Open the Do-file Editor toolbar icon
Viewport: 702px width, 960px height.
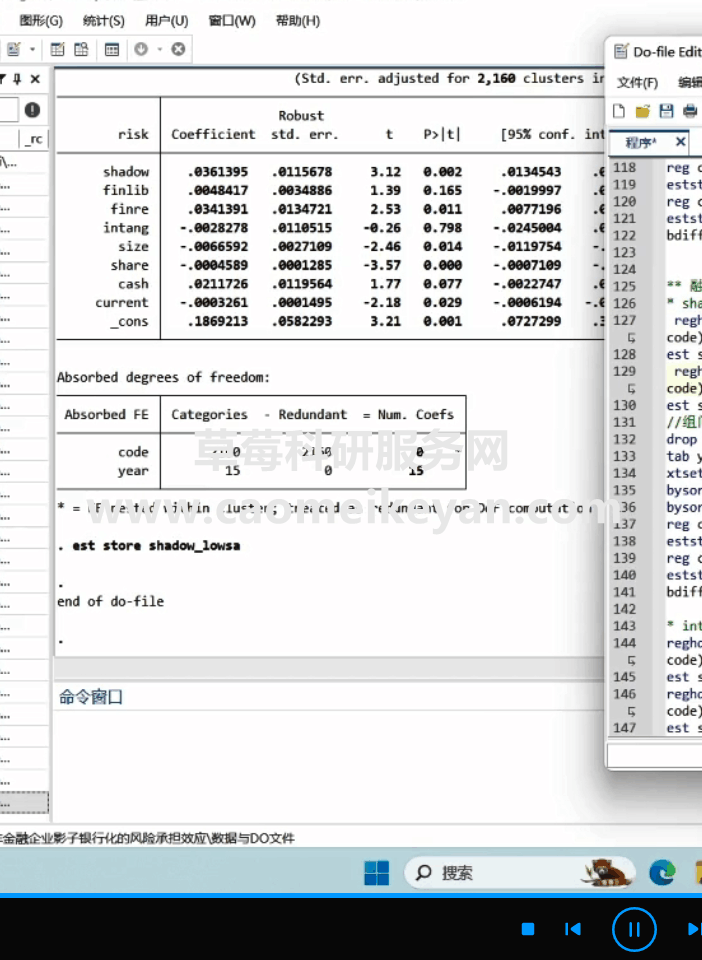click(14, 49)
